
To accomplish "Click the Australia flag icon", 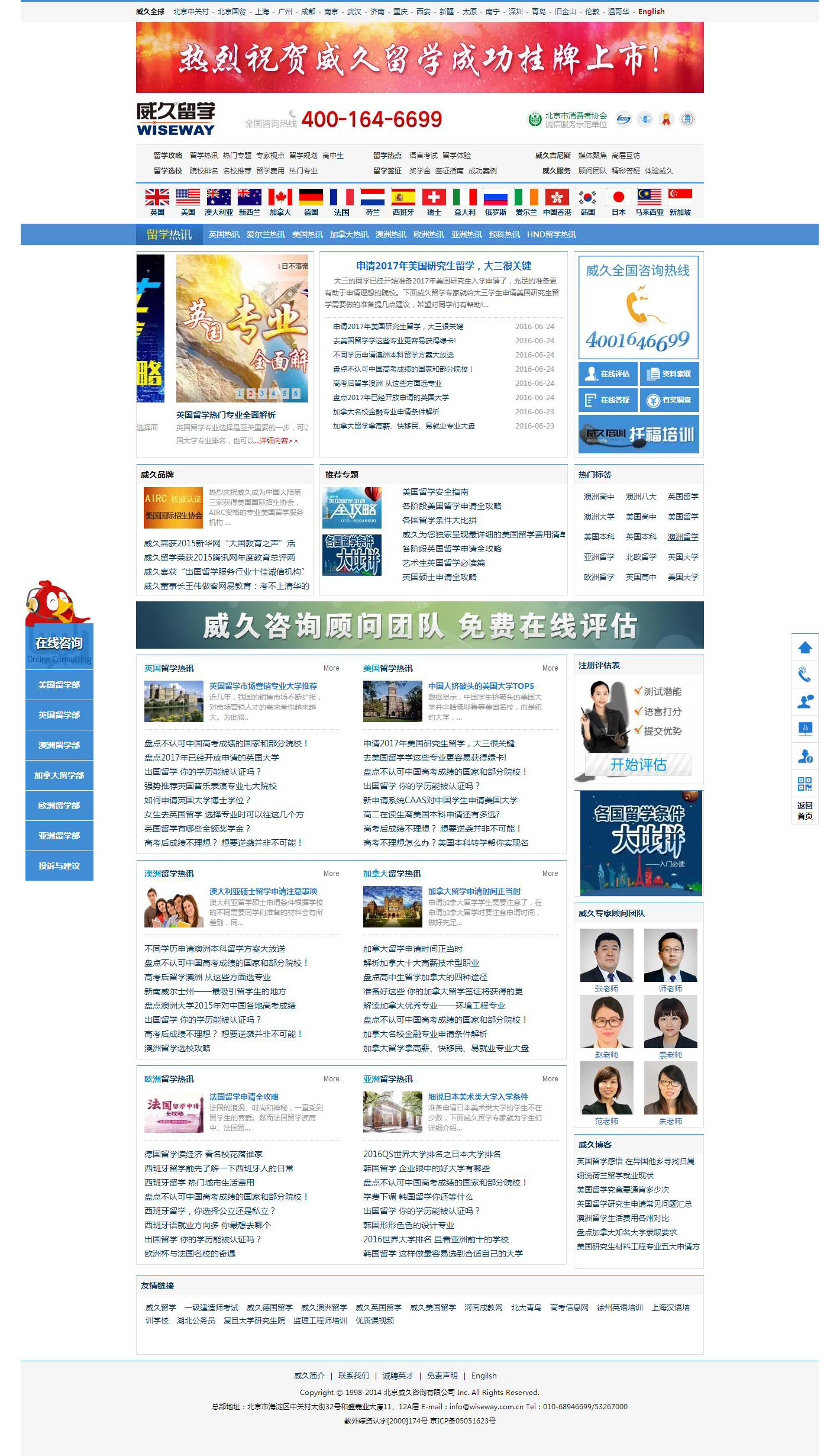I will pyautogui.click(x=218, y=197).
